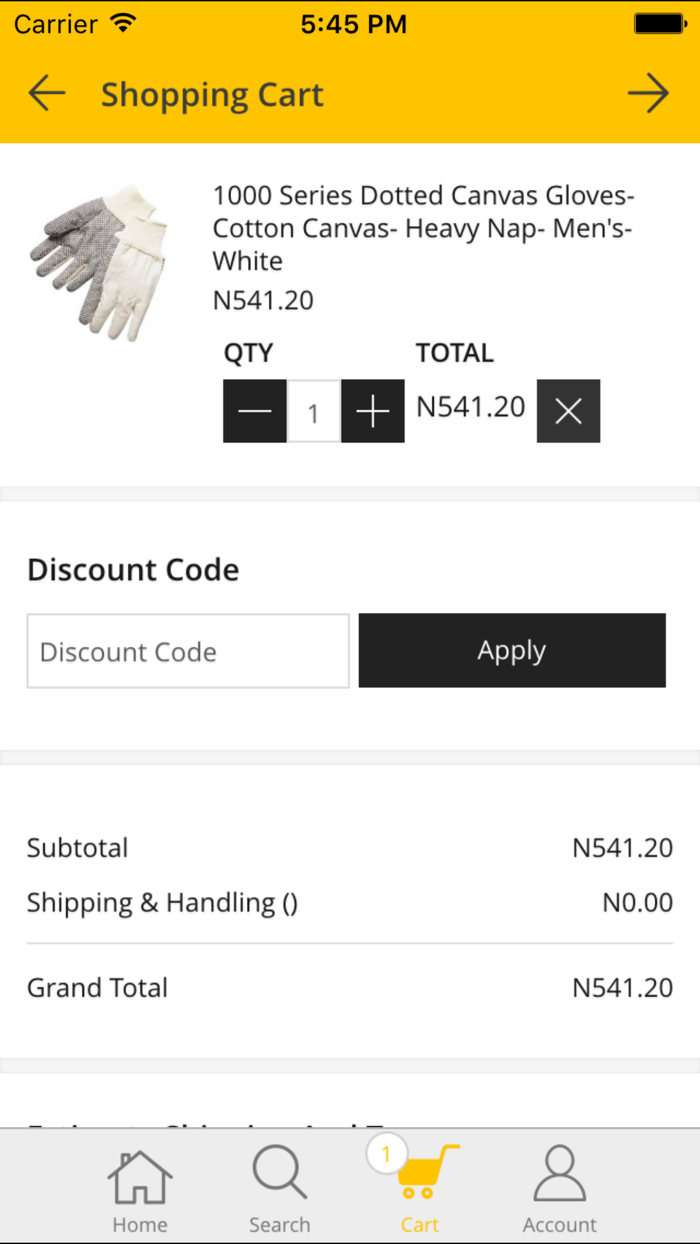Click the Grand Total amount N541.20
The width and height of the screenshot is (700, 1244).
pyautogui.click(x=623, y=987)
